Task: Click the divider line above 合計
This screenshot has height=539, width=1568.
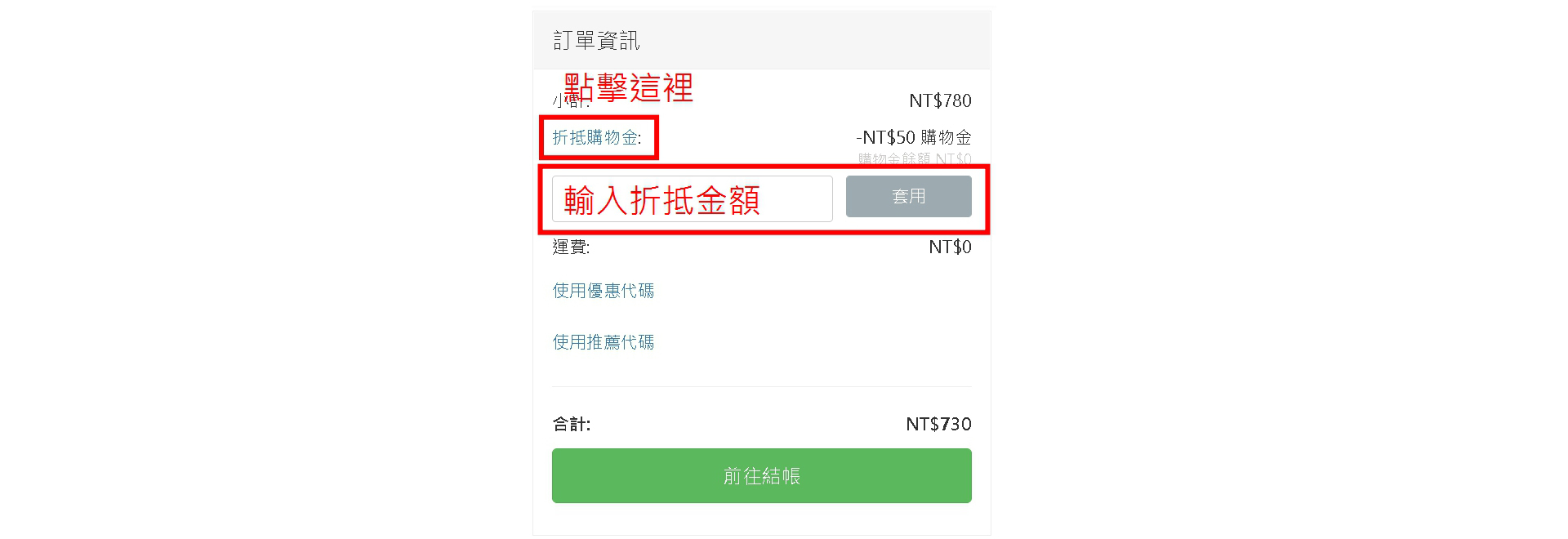Action: 761,386
